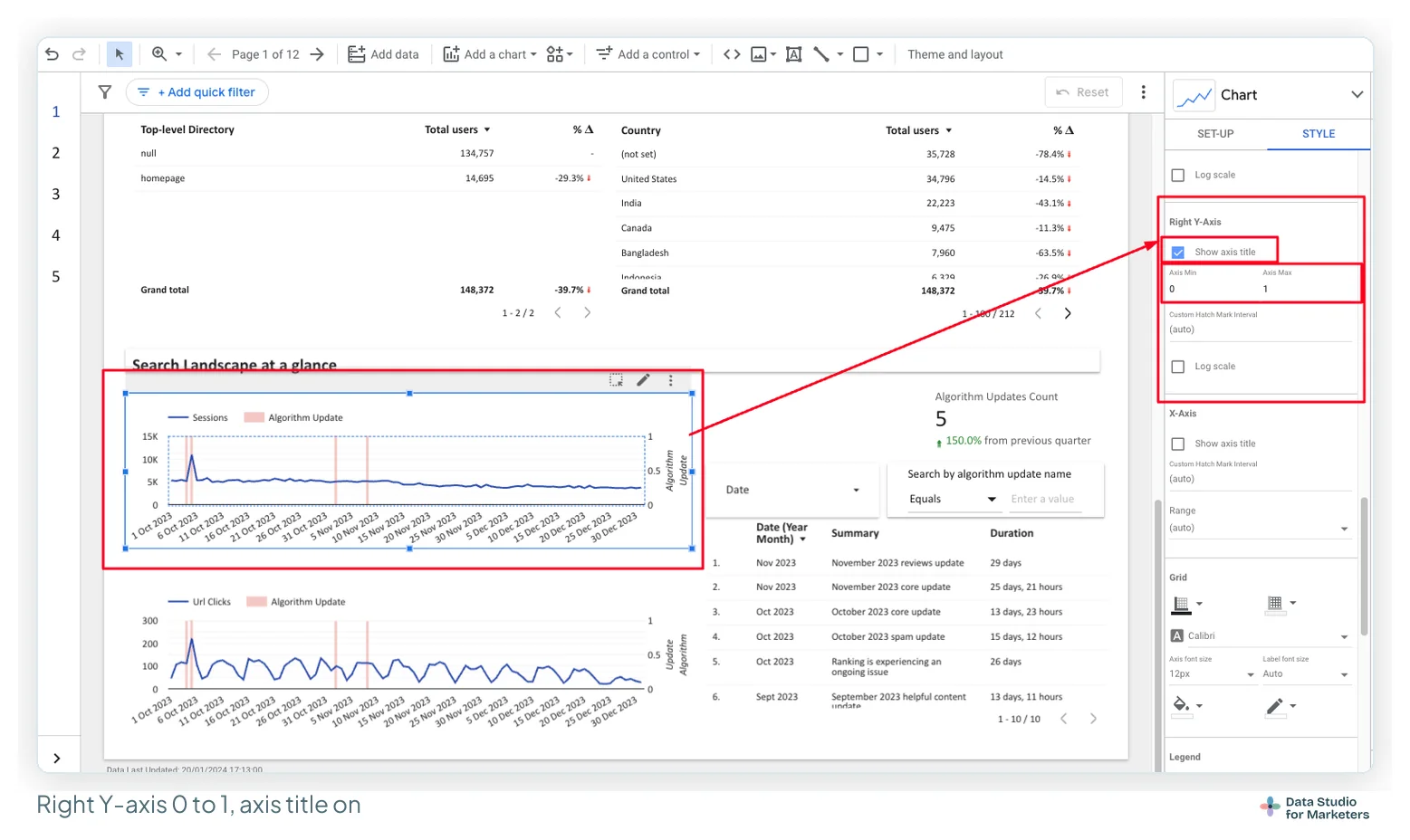Activate the selection pointer tool
This screenshot has width=1410, height=840.
pyautogui.click(x=119, y=54)
